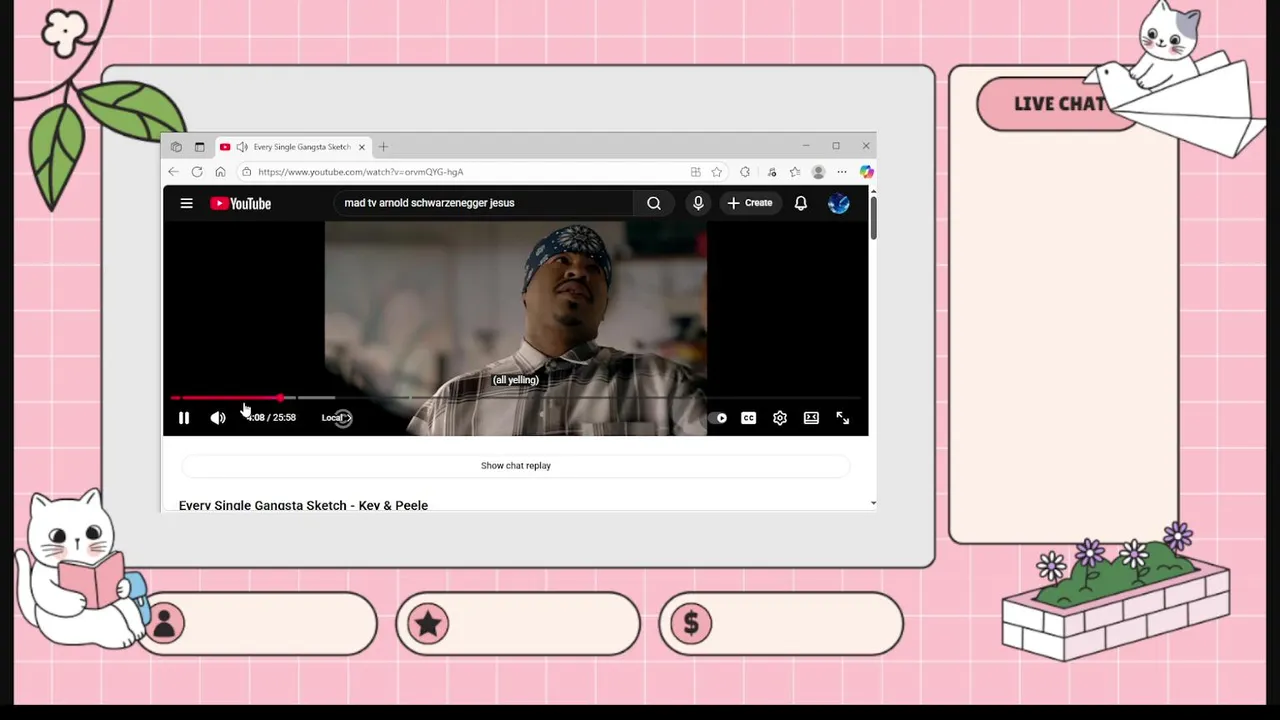Click the YouTube search magnifier button
This screenshot has height=720, width=1280.
[x=654, y=203]
